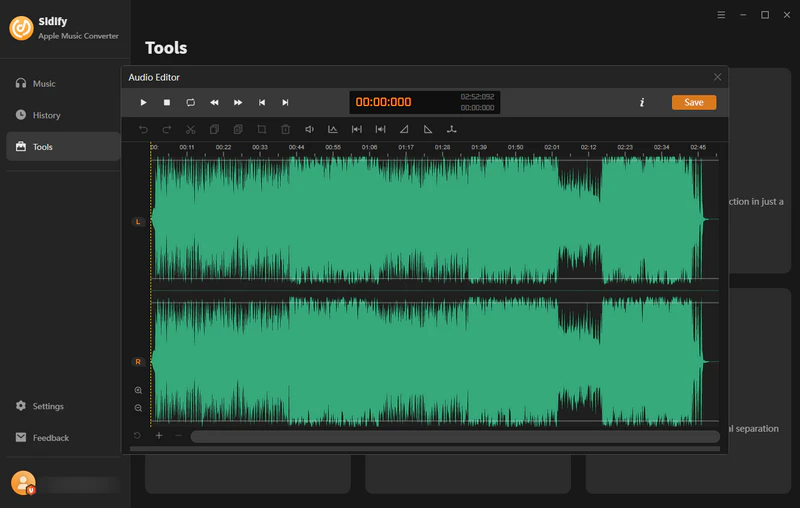
Task: Click the orange current time display
Action: (383, 102)
